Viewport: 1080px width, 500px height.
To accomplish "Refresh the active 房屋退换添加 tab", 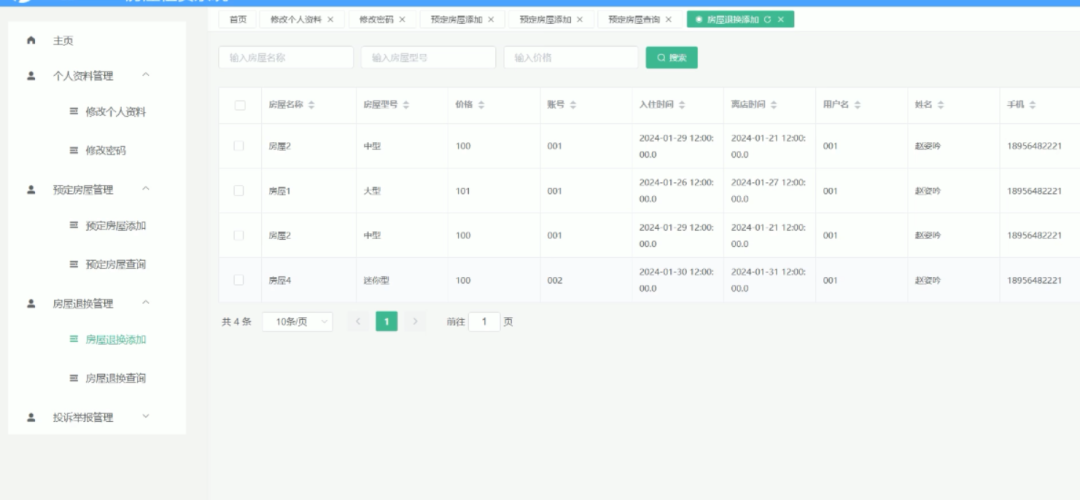I will pos(768,19).
